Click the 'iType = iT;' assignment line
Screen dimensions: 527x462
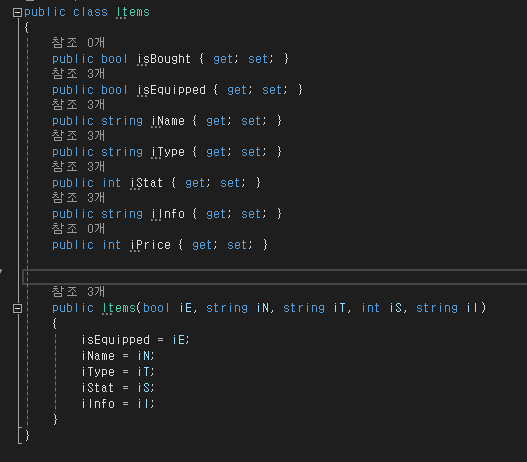tap(118, 372)
